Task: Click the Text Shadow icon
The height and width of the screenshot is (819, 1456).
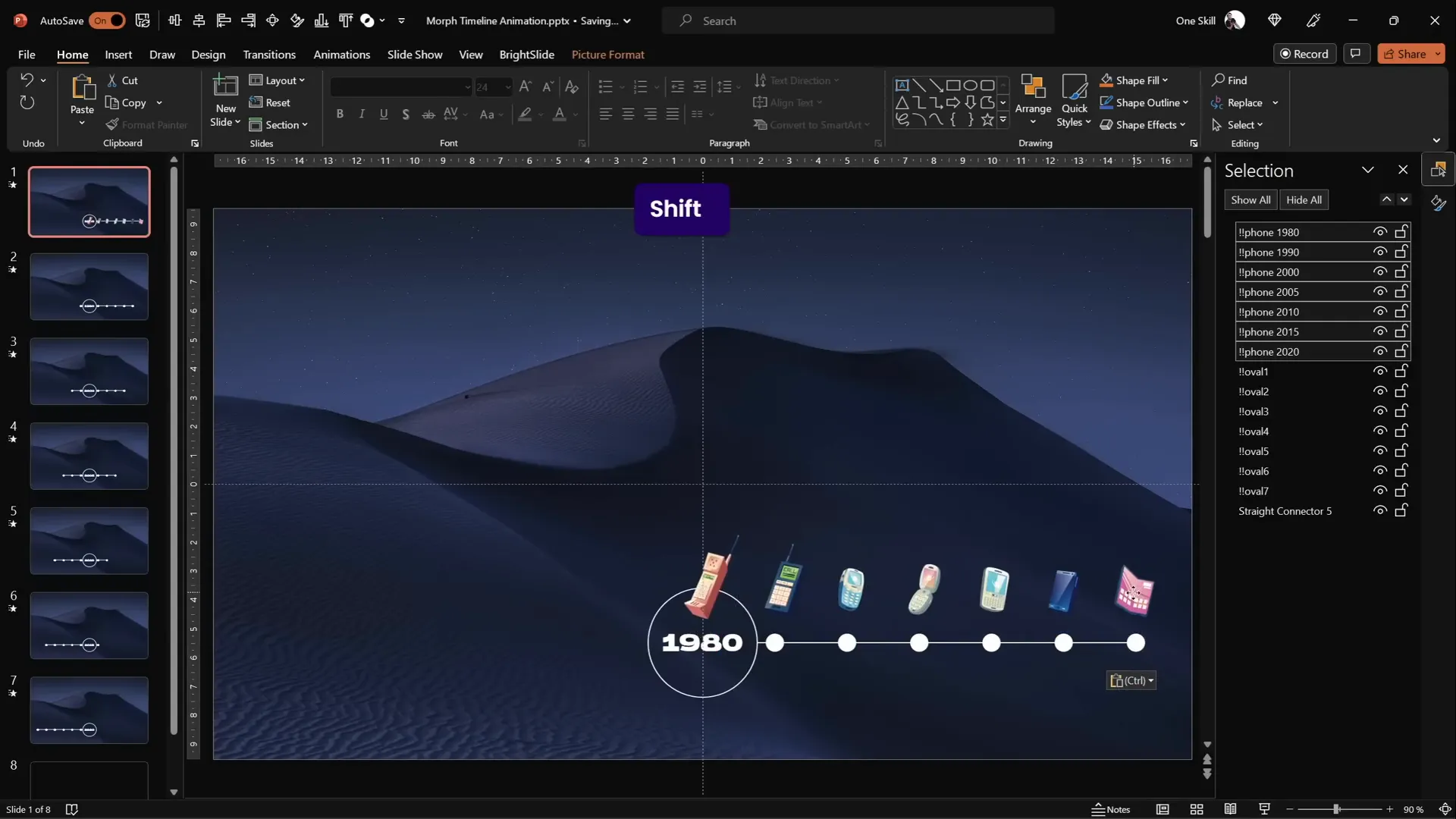Action: [406, 114]
